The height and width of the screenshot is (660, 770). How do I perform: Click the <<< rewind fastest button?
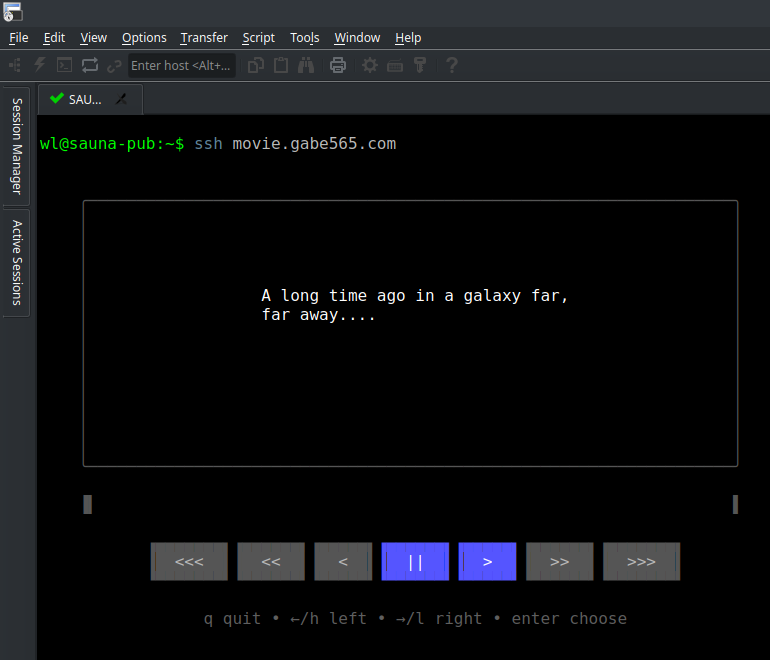click(x=189, y=561)
